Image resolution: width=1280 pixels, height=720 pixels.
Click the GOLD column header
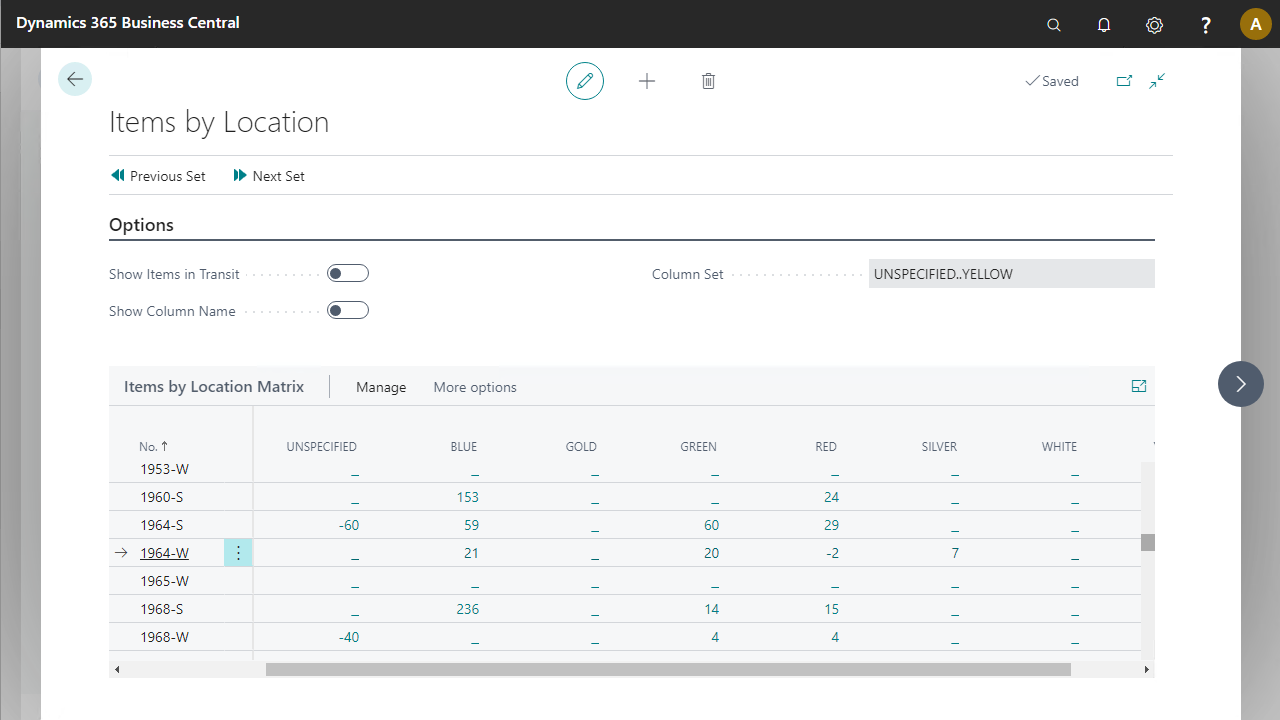(x=581, y=447)
